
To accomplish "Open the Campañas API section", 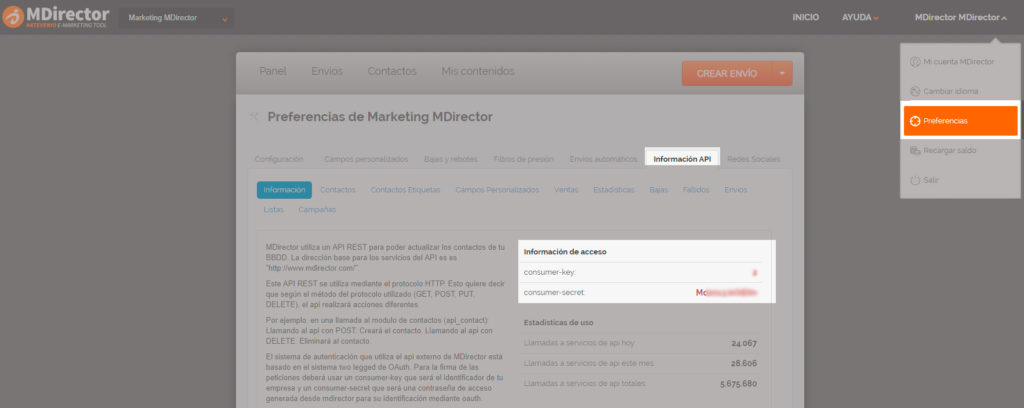I will [x=317, y=210].
